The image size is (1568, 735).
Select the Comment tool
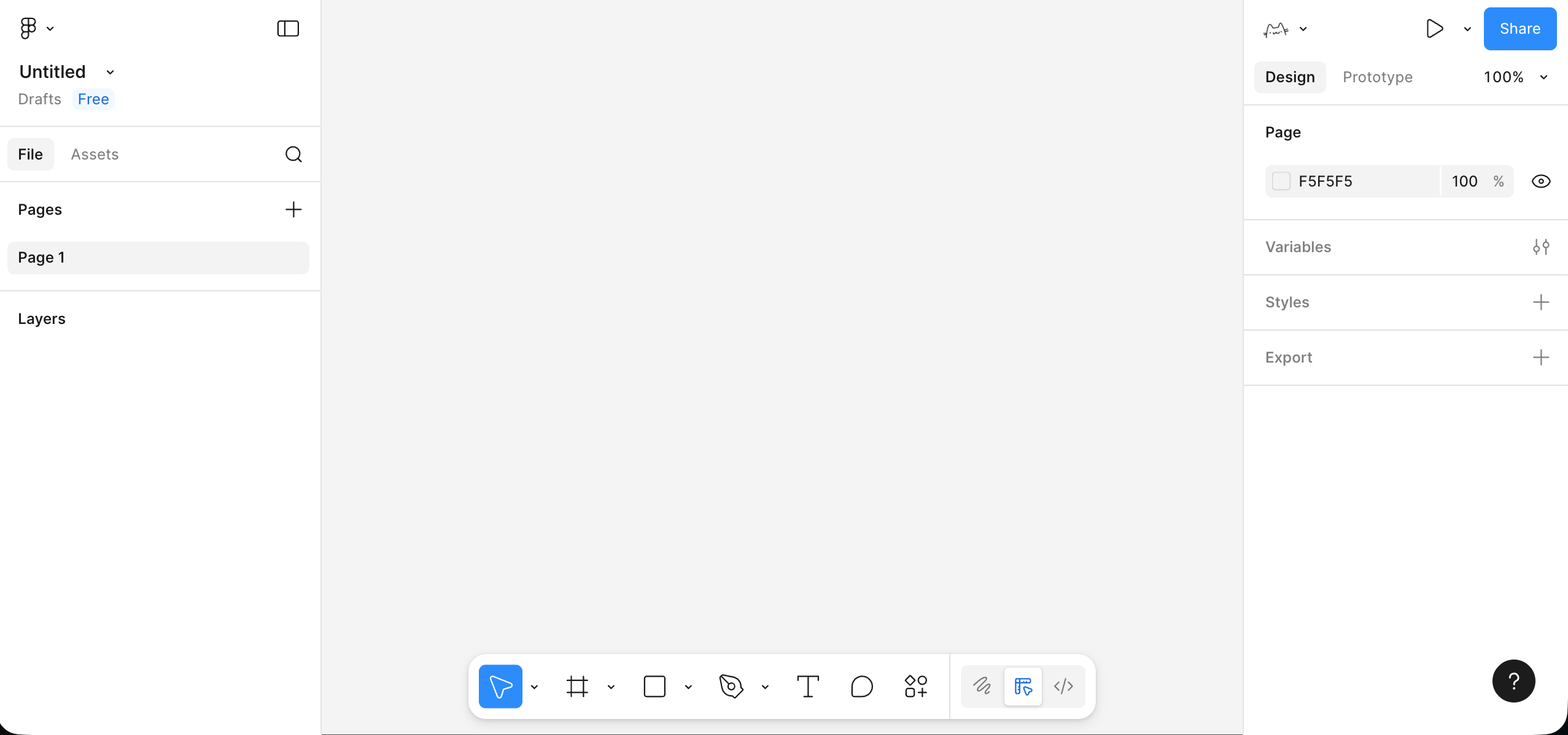tap(862, 687)
